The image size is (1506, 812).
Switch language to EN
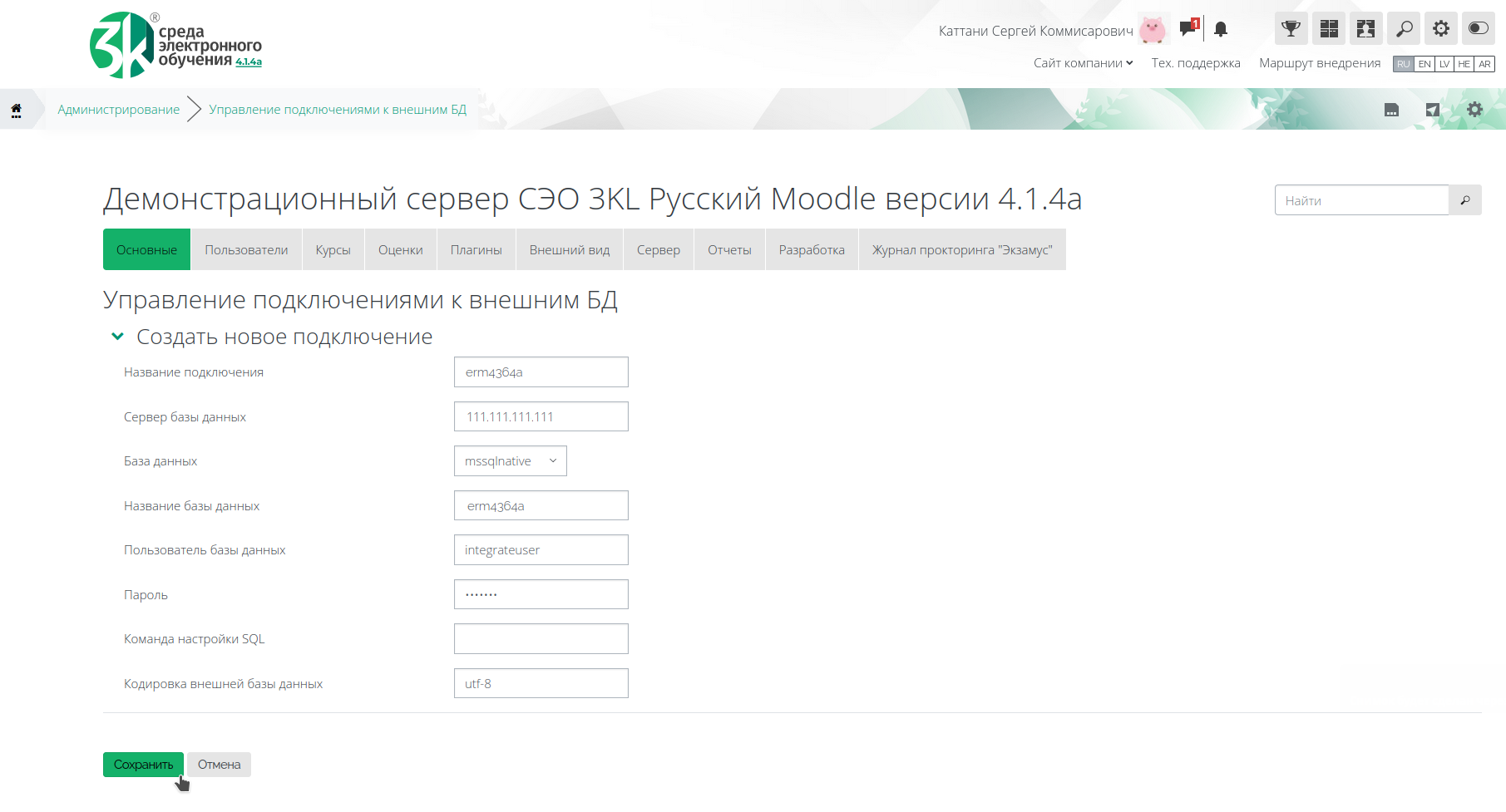pyautogui.click(x=1425, y=64)
